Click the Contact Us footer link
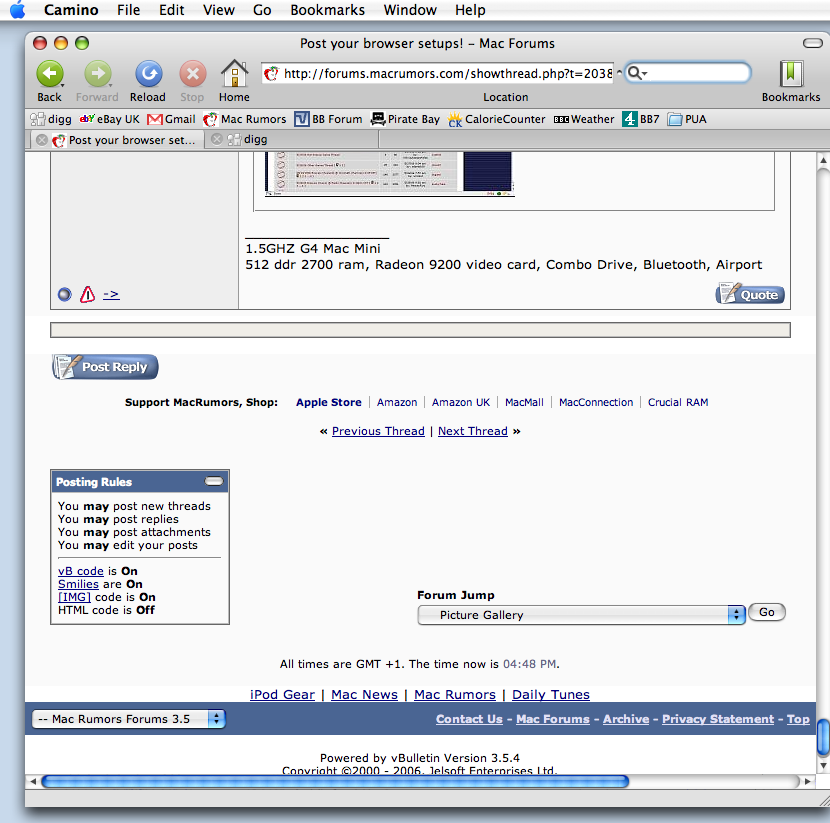 click(x=469, y=719)
